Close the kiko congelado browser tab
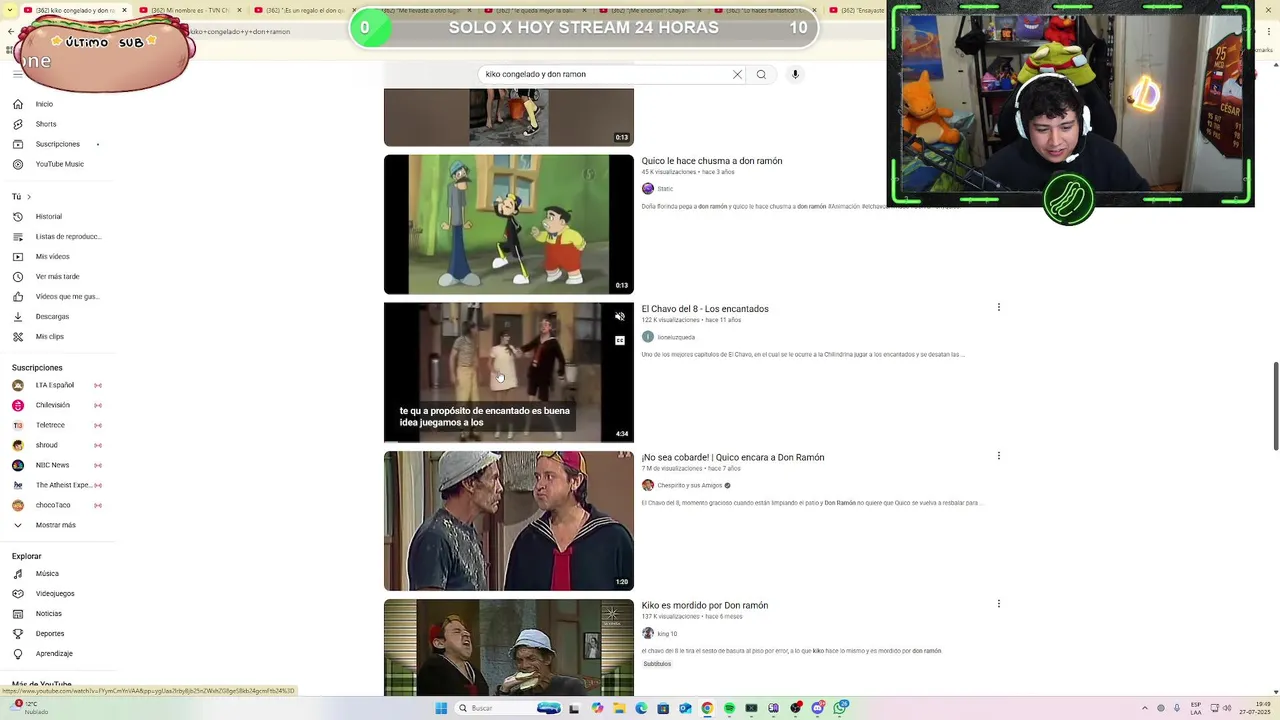The height and width of the screenshot is (720, 1280). click(124, 10)
